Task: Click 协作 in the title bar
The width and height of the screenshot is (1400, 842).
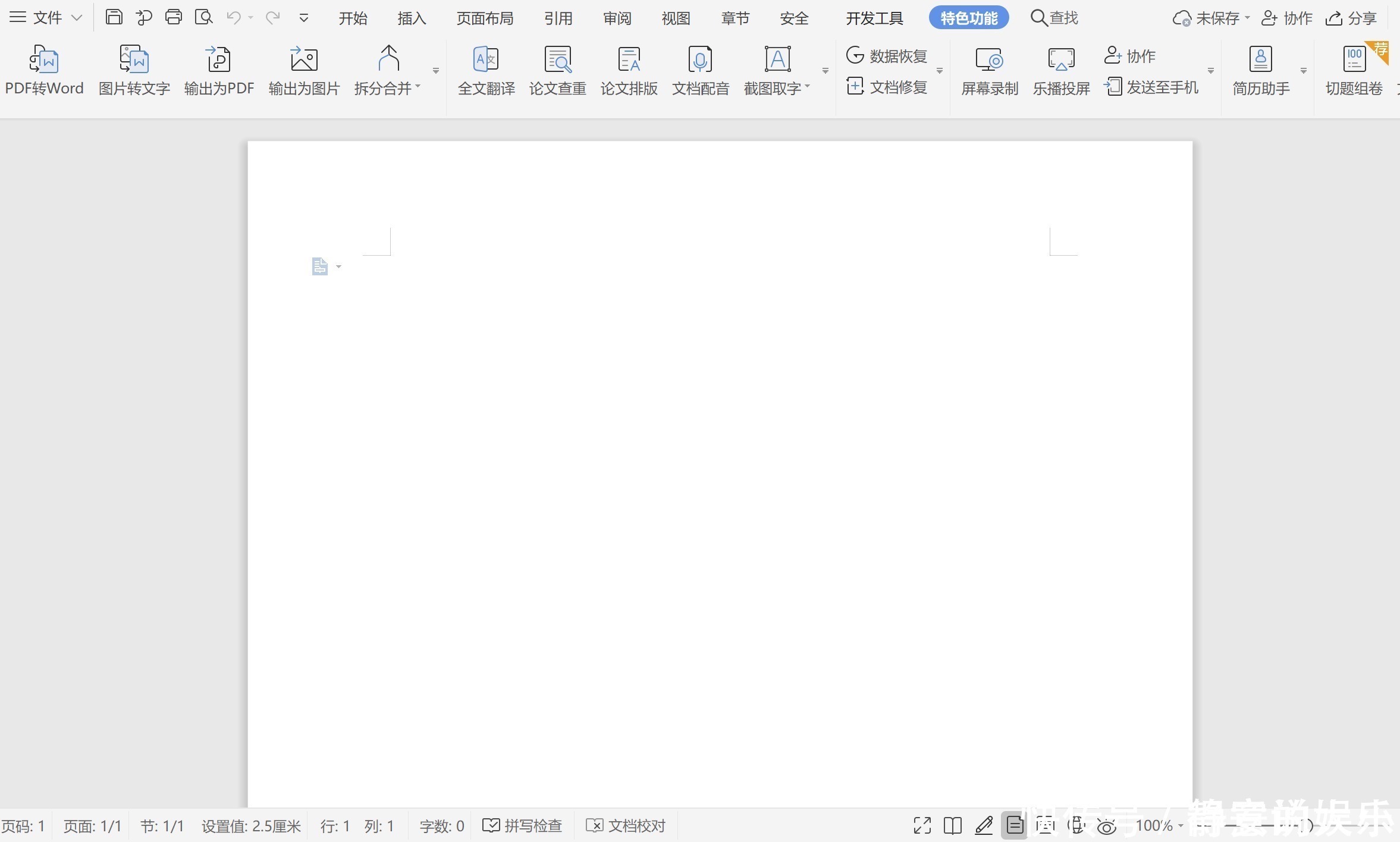Action: pos(1286,18)
